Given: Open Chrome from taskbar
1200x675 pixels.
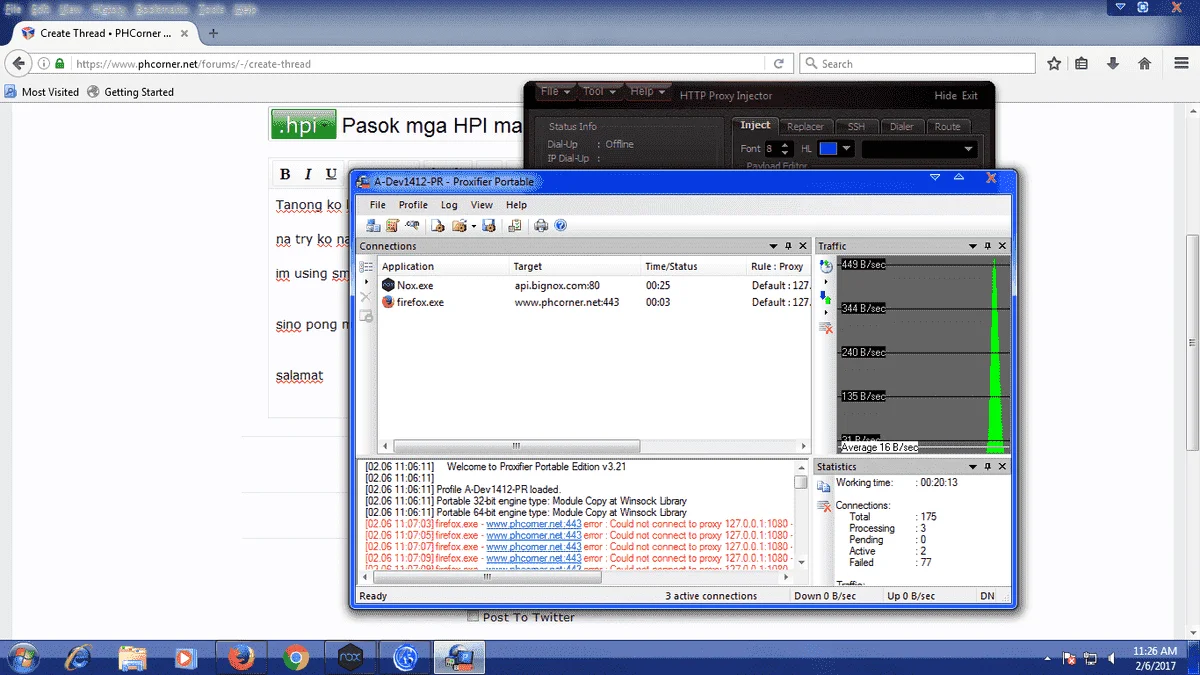Looking at the screenshot, I should (x=294, y=657).
